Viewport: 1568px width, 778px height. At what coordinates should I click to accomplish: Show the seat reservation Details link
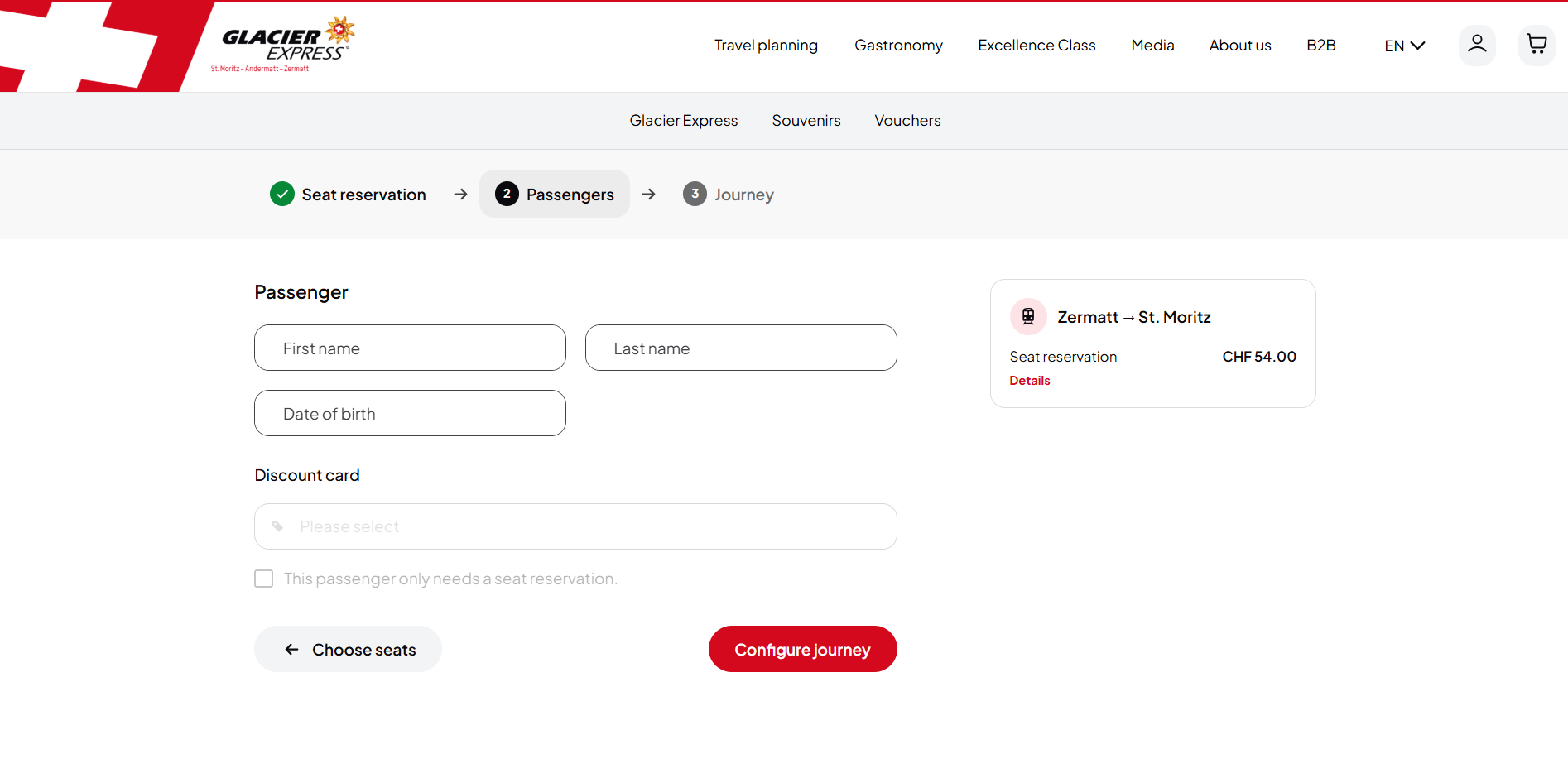click(1029, 381)
